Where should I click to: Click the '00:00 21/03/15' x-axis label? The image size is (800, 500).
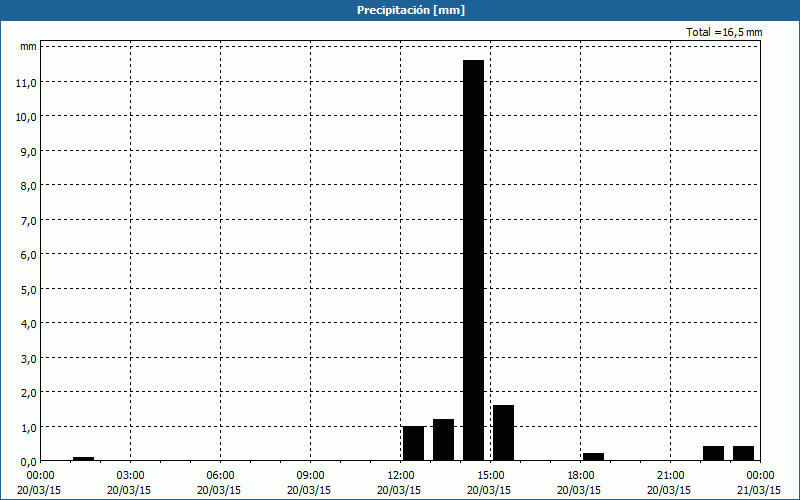pyautogui.click(x=759, y=483)
